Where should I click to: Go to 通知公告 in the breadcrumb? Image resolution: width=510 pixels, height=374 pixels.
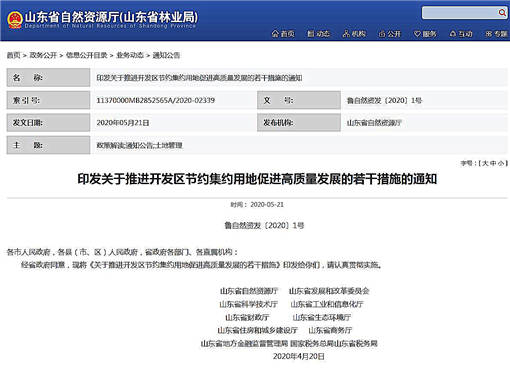point(166,55)
